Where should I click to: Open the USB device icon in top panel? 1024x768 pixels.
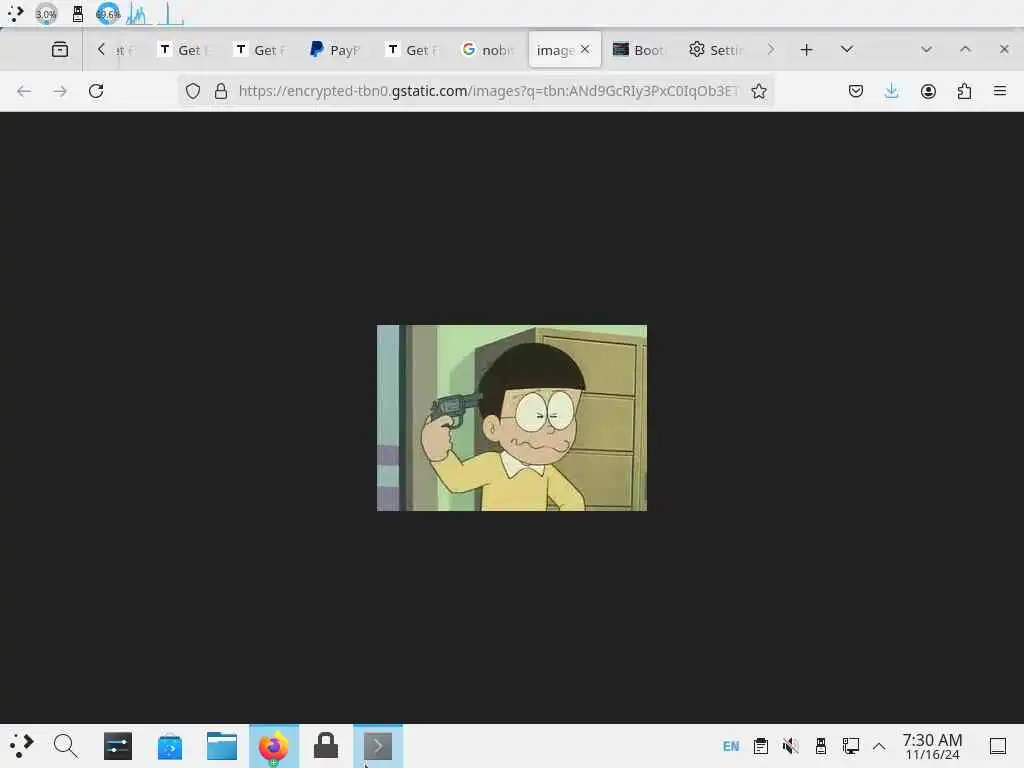tap(78, 14)
